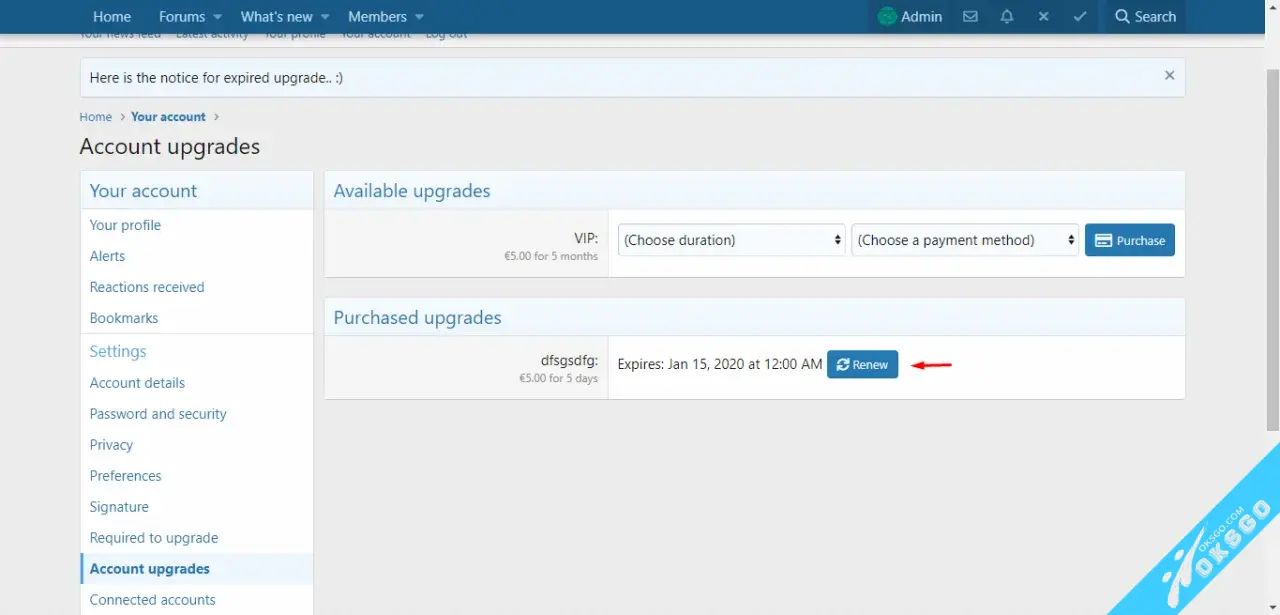Expand the Members dropdown arrow

[419, 17]
